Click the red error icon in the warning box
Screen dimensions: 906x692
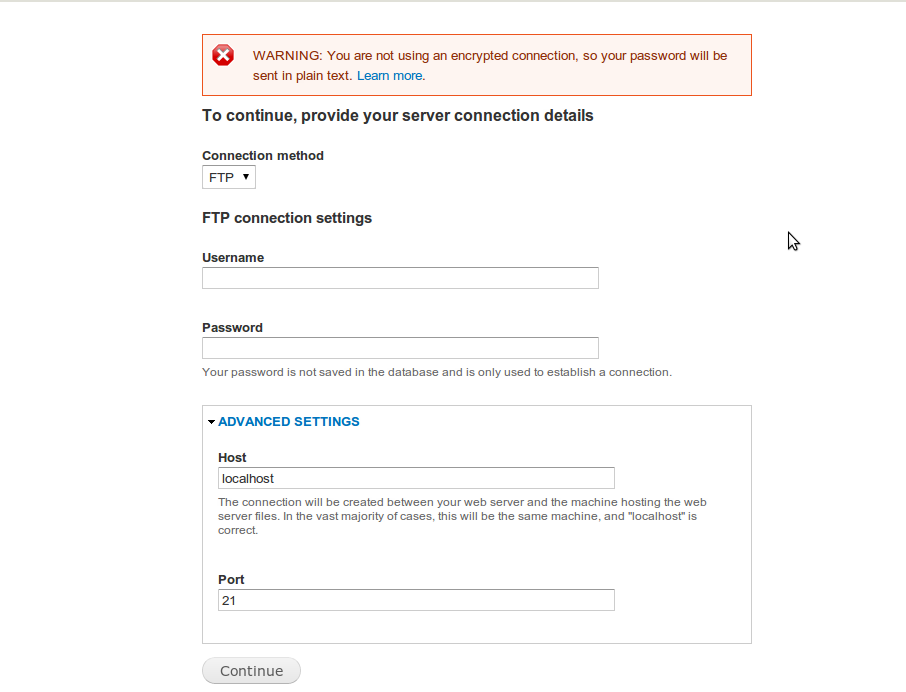[223, 56]
